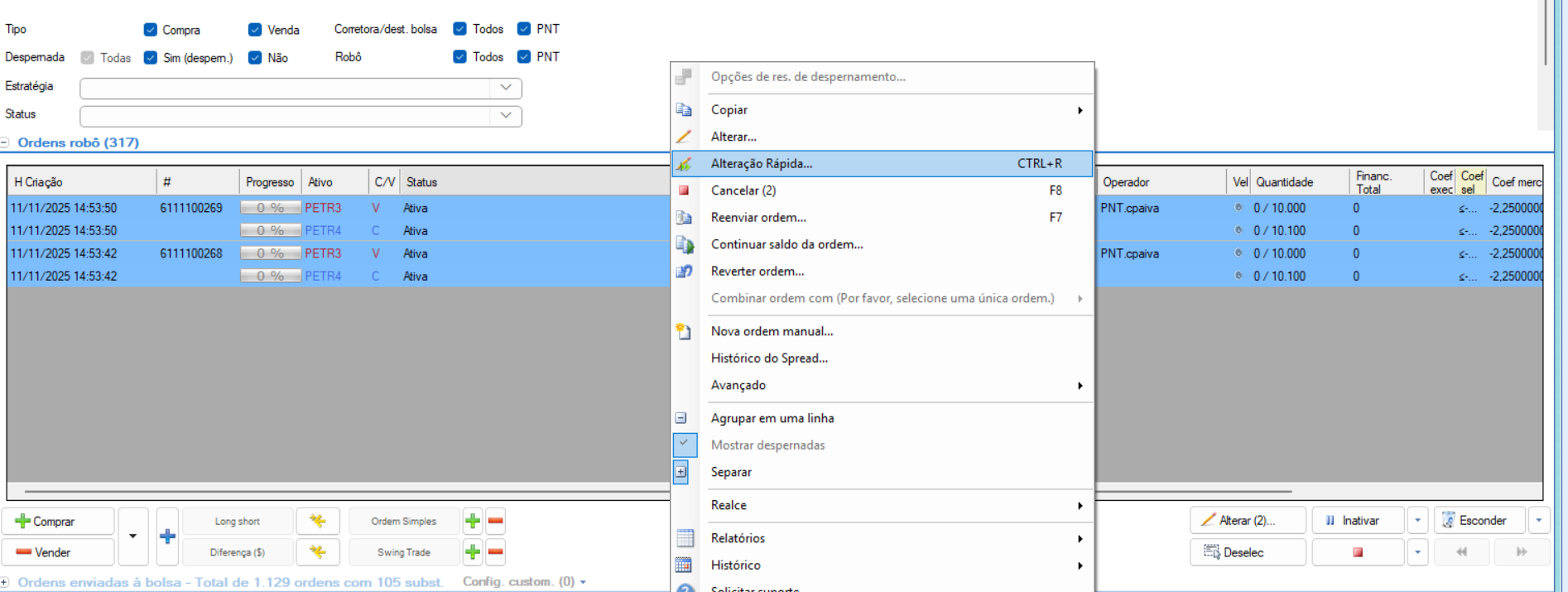Click the Inativar pause button
The image size is (1568, 592).
pos(1358,521)
